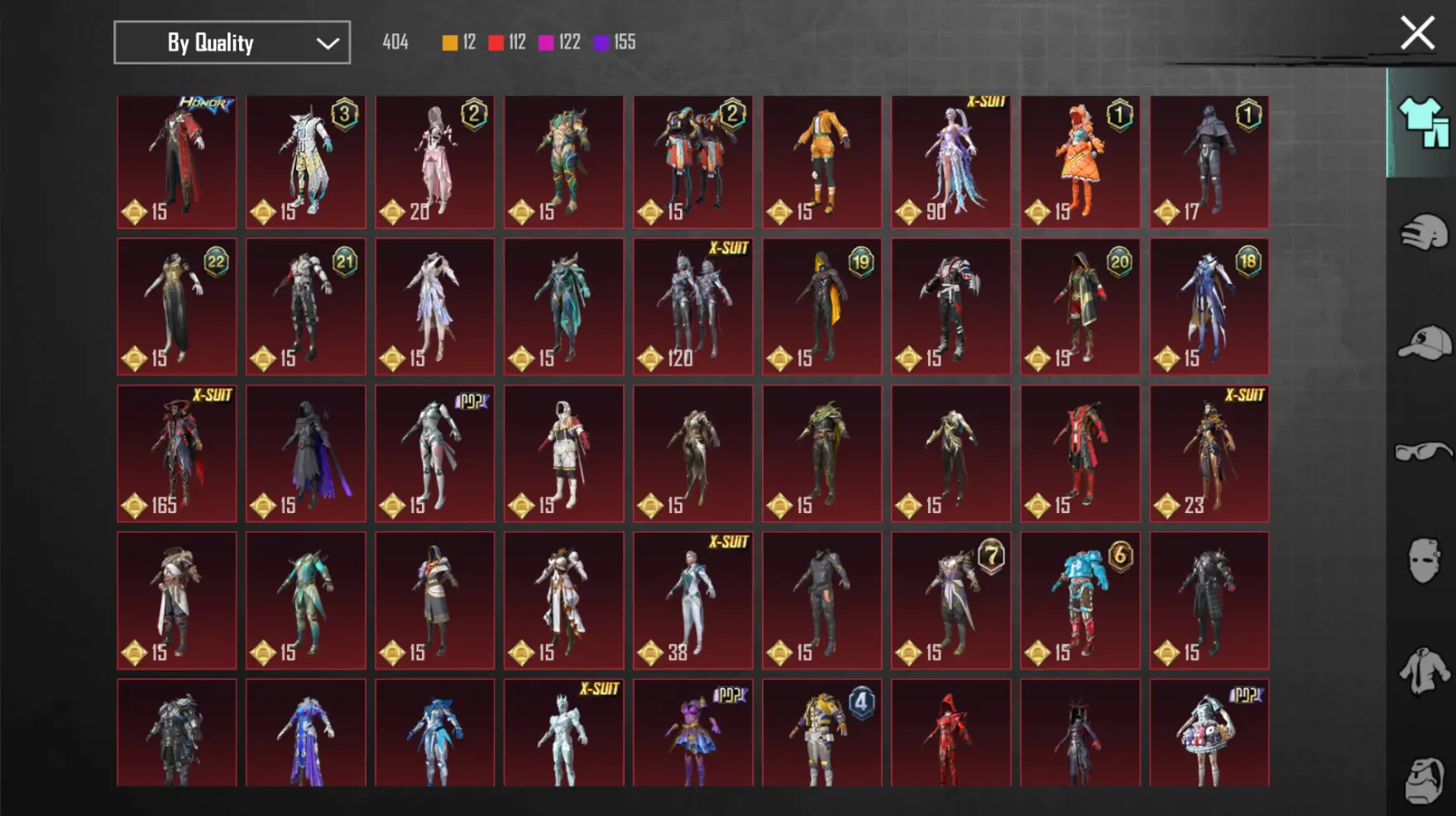Select the red hooded outfit in bottom row
Image resolution: width=1456 pixels, height=816 pixels.
tap(951, 733)
